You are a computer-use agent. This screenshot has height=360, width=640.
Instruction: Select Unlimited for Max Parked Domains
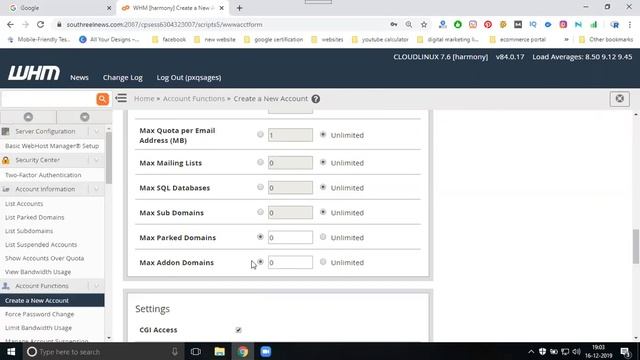(x=323, y=237)
